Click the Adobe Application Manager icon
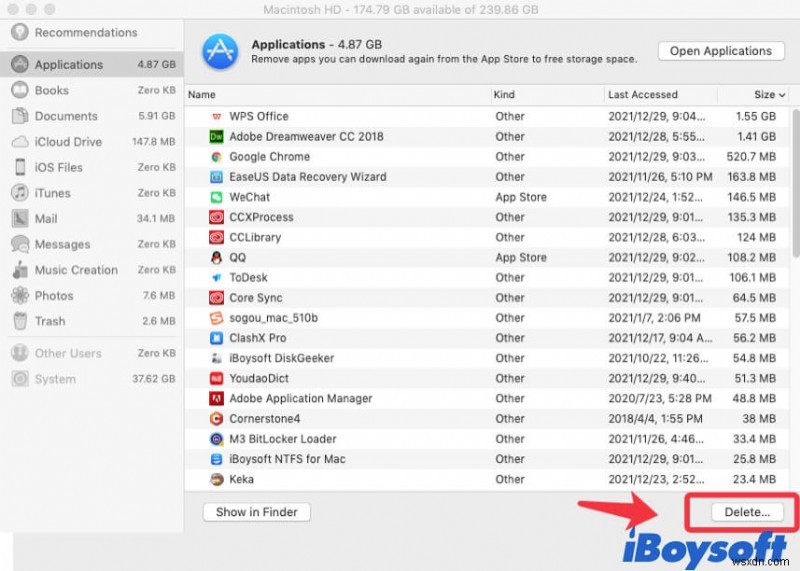Image resolution: width=800 pixels, height=571 pixels. coord(216,399)
